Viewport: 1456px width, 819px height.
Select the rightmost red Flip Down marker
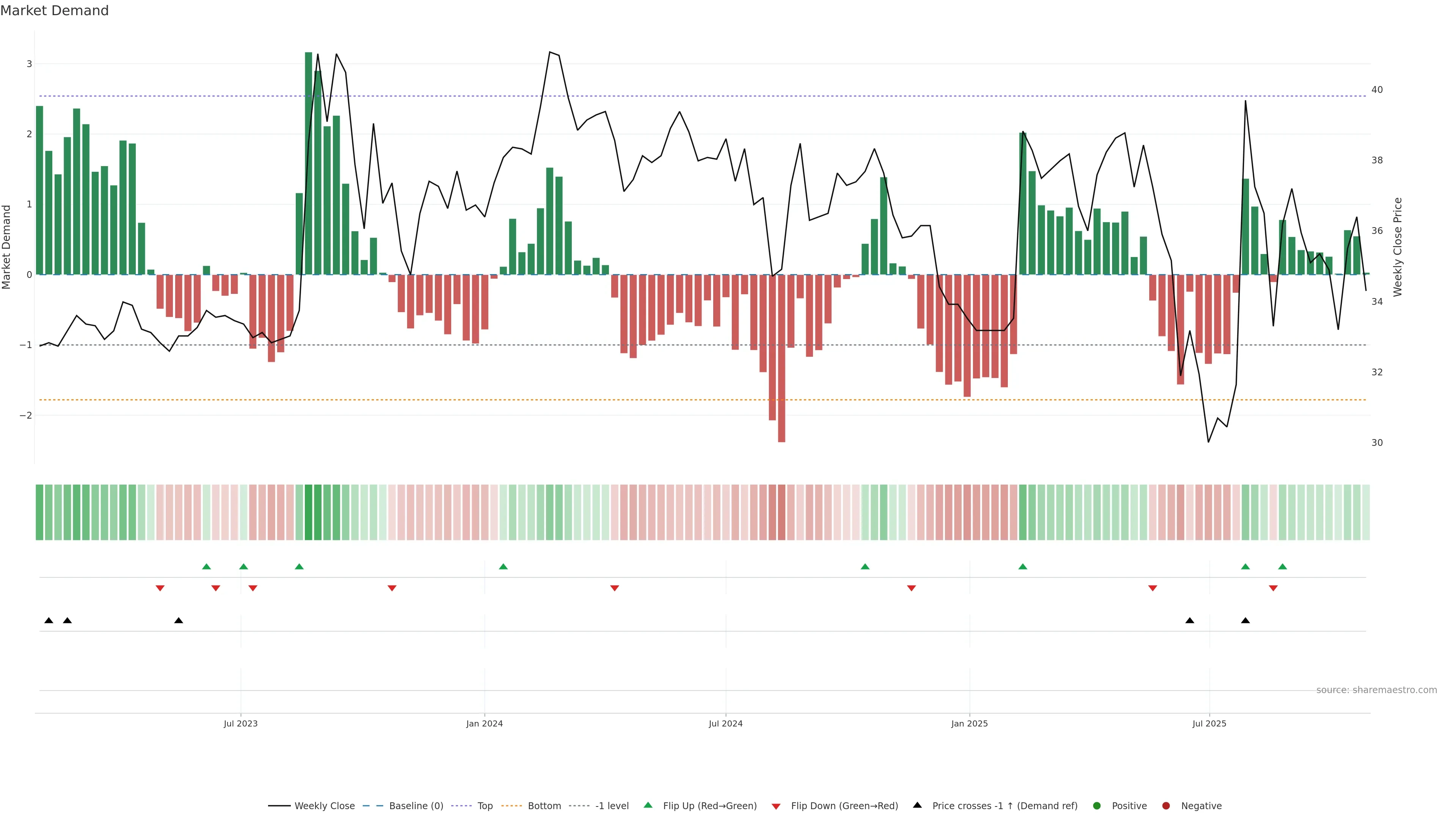point(1274,588)
